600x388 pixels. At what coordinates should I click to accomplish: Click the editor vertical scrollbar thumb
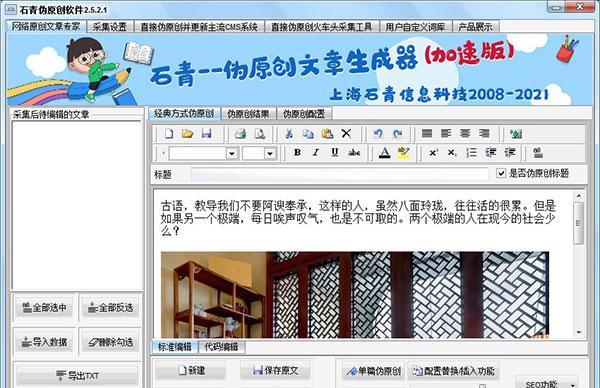[578, 223]
